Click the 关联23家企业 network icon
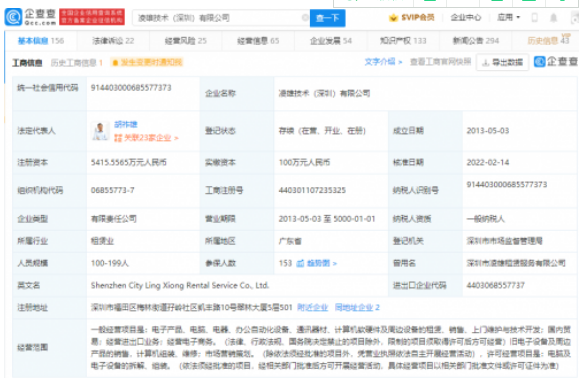Viewport: 587px width, 392px height. [118, 138]
